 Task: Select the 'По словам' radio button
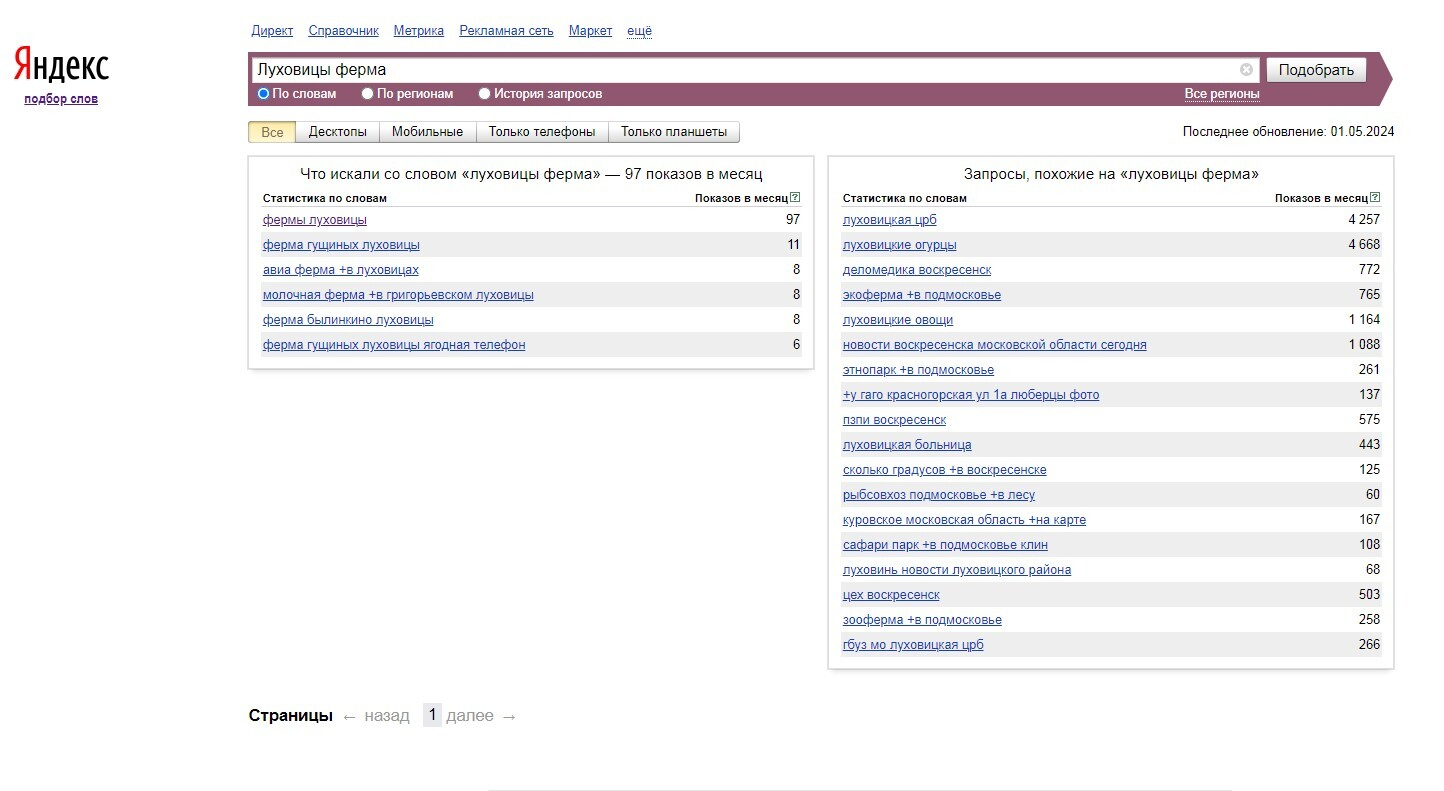264,94
